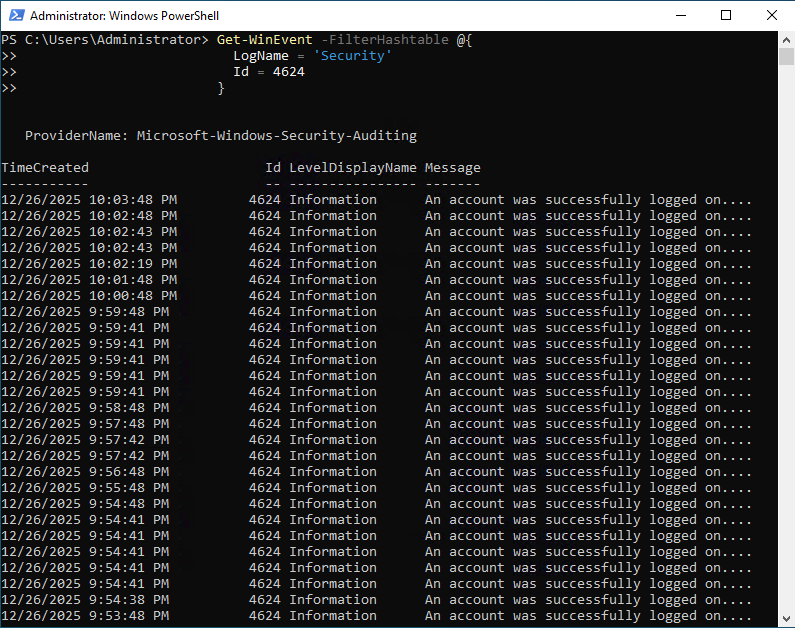Viewport: 795px width, 628px height.
Task: Click the LevelDisplayName column header
Action: pos(352,168)
